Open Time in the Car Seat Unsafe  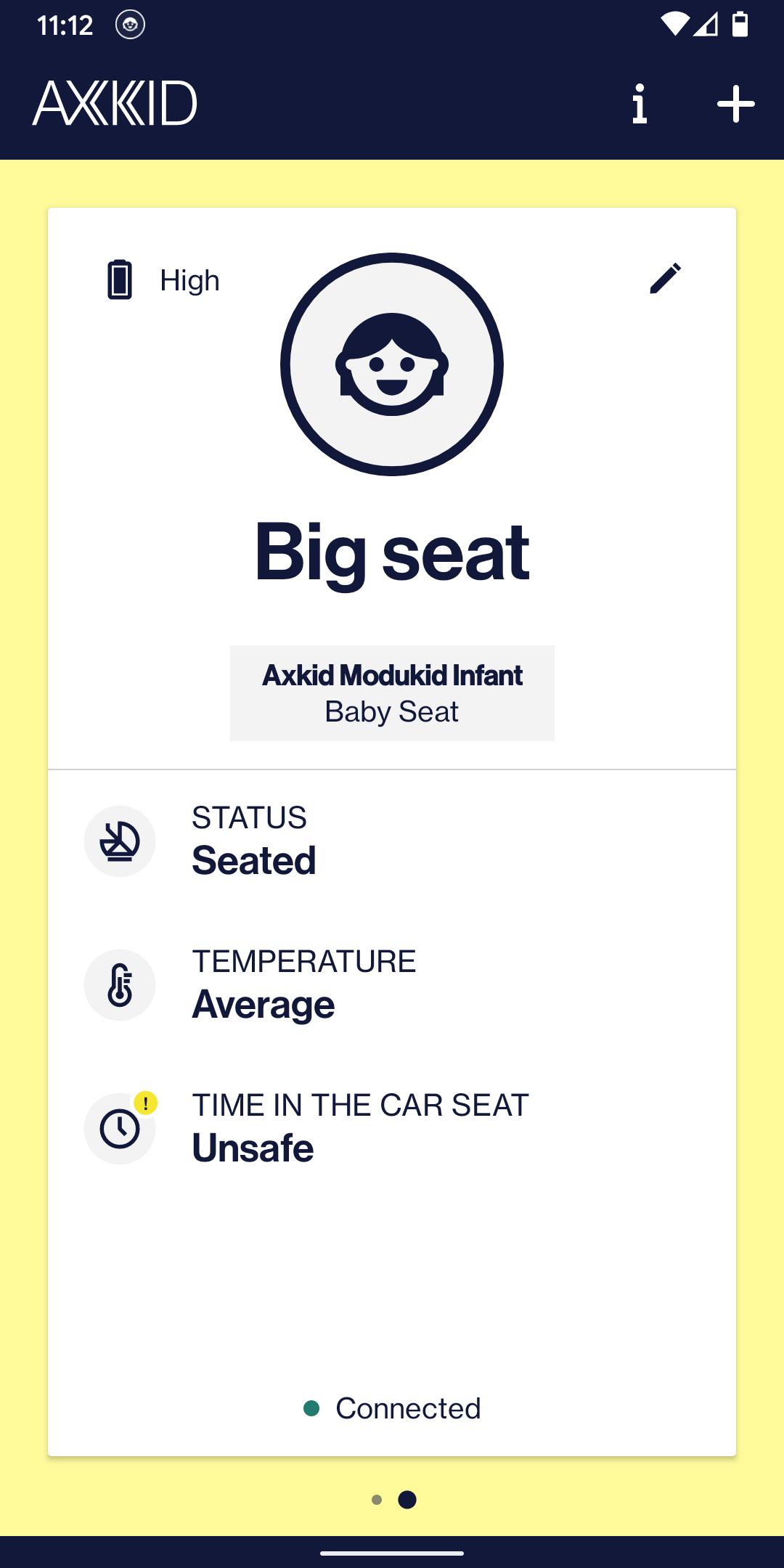[x=392, y=1129]
